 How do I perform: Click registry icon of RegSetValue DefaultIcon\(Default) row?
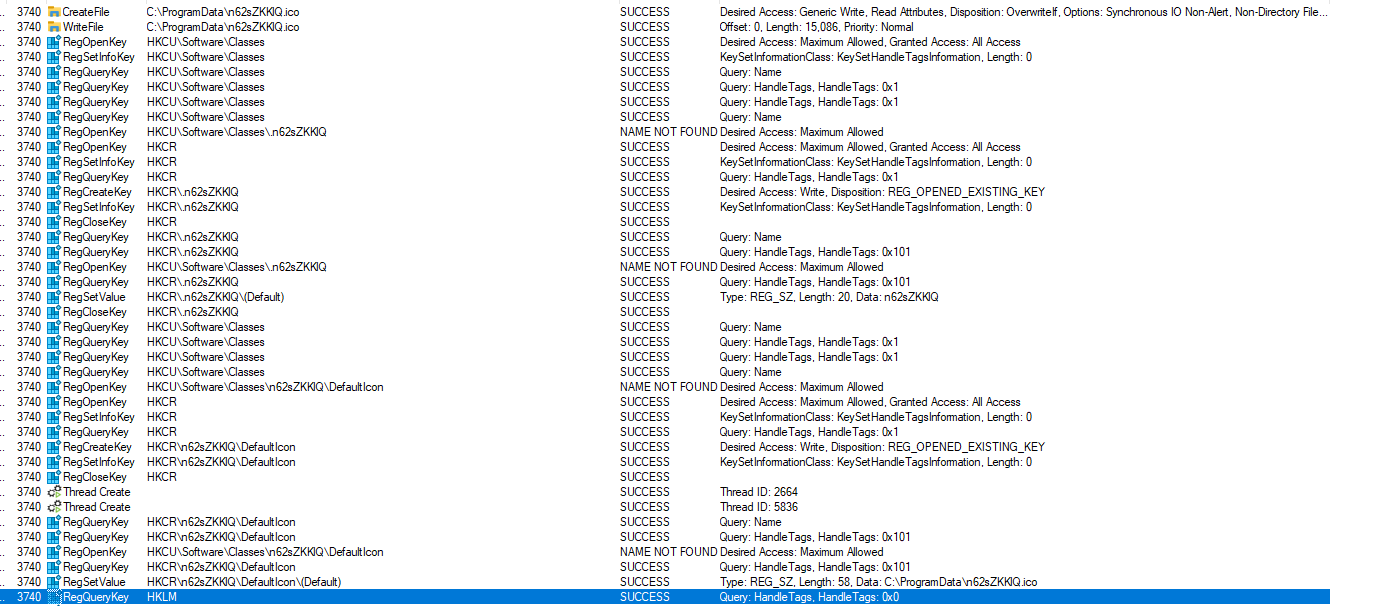[x=54, y=582]
